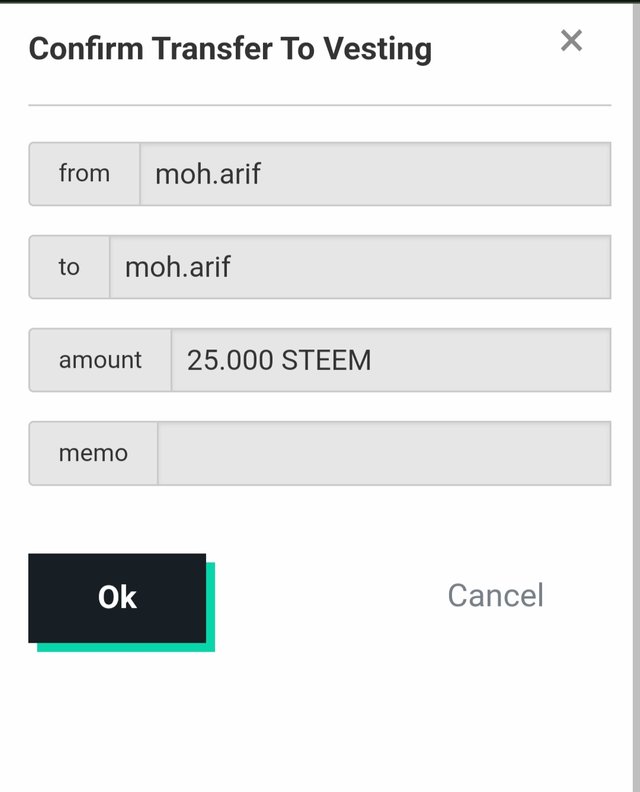Image resolution: width=640 pixels, height=792 pixels.
Task: Click the vertical scrollbar on right edge
Action: pyautogui.click(x=636, y=396)
